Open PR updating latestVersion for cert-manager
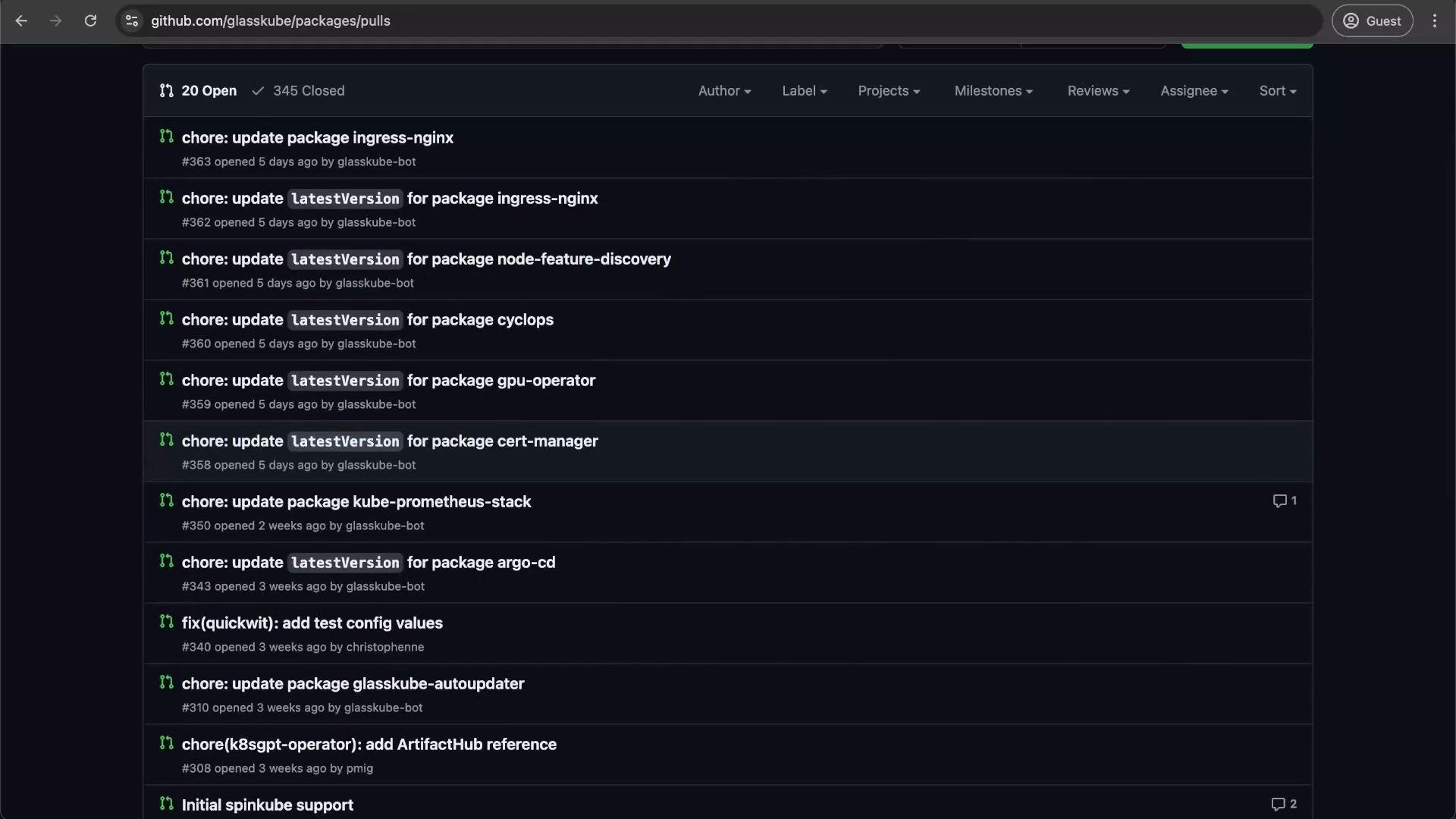1456x819 pixels. click(390, 441)
